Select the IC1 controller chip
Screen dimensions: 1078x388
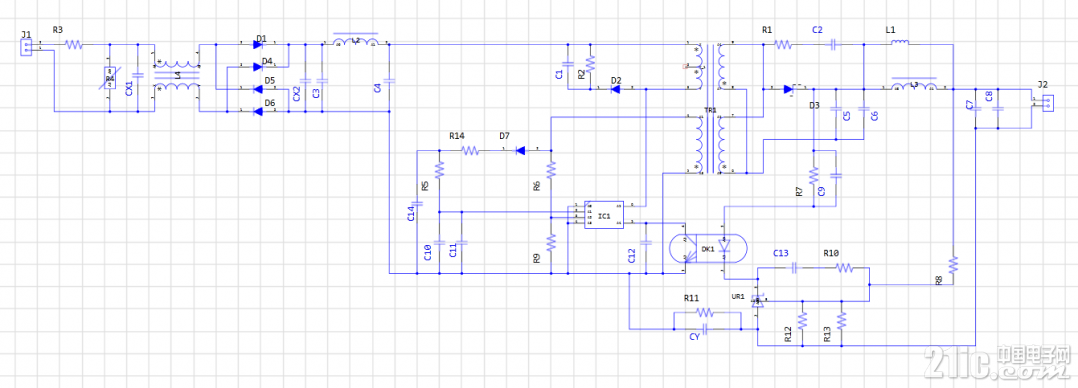click(604, 215)
